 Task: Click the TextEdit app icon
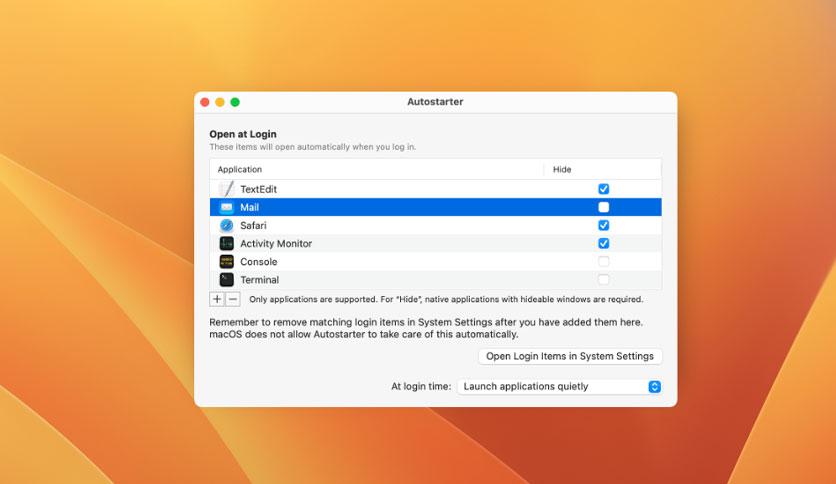click(227, 189)
